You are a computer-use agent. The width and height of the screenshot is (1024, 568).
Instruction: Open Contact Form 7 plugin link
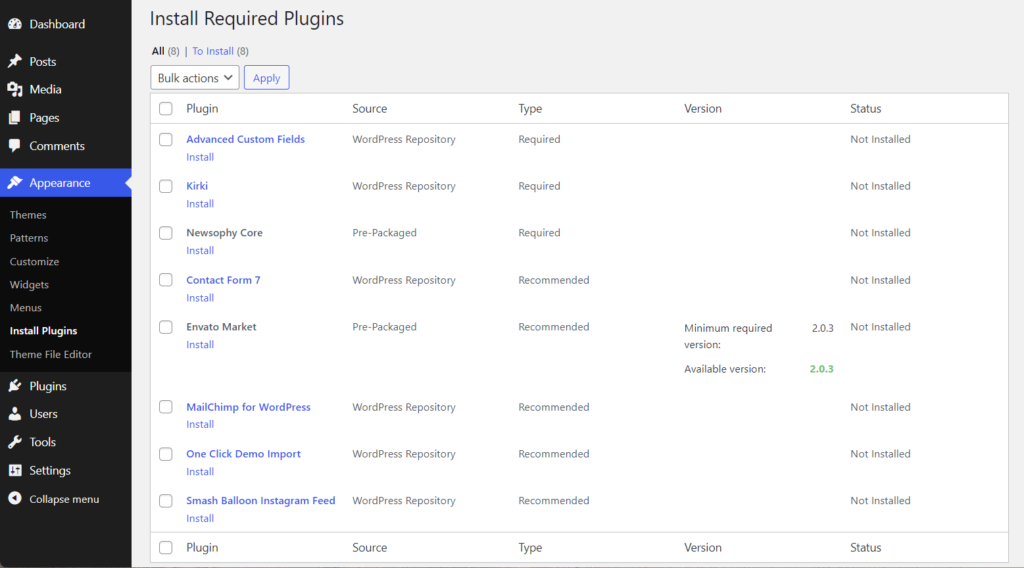[223, 280]
